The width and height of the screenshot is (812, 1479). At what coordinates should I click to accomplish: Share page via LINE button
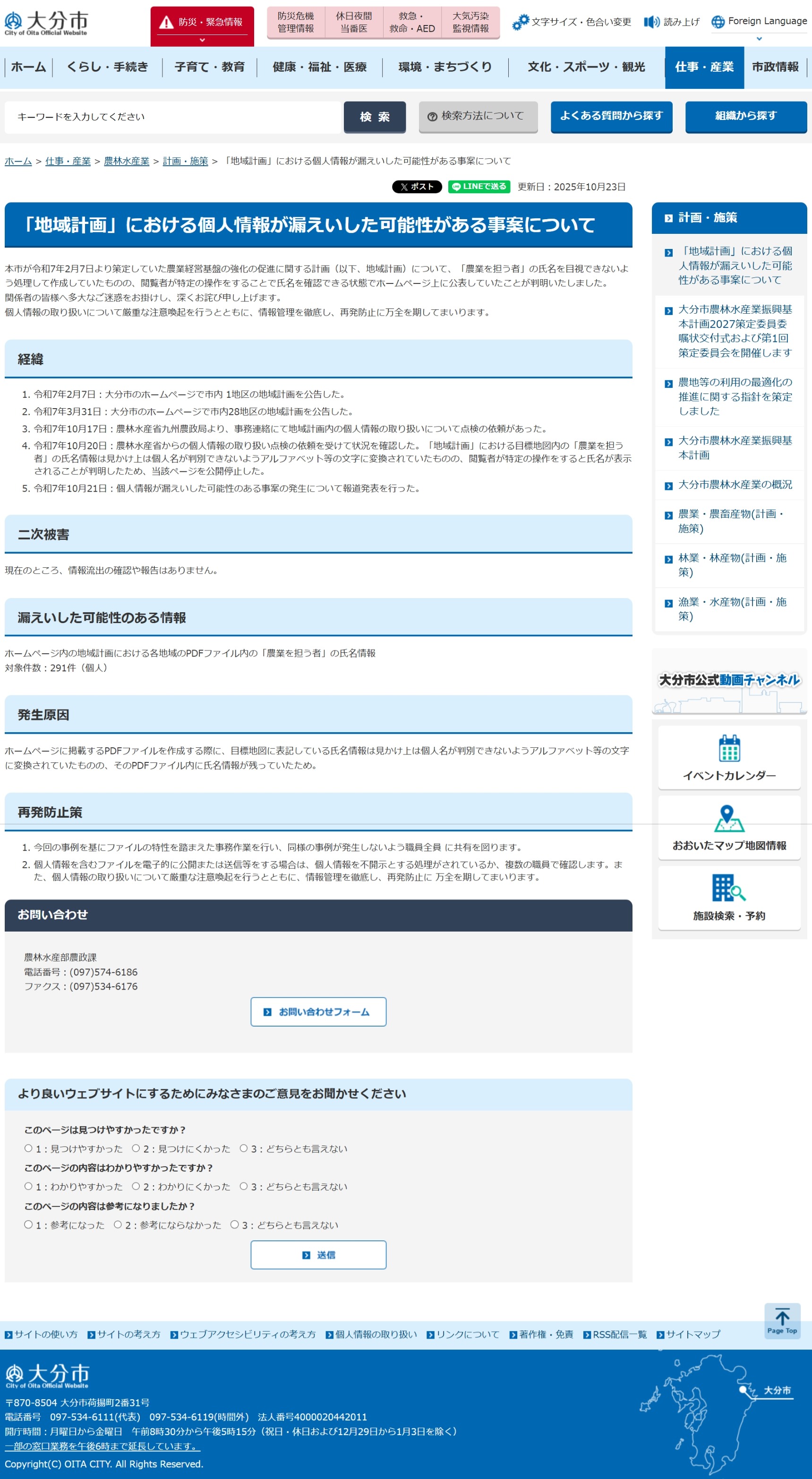tap(479, 187)
